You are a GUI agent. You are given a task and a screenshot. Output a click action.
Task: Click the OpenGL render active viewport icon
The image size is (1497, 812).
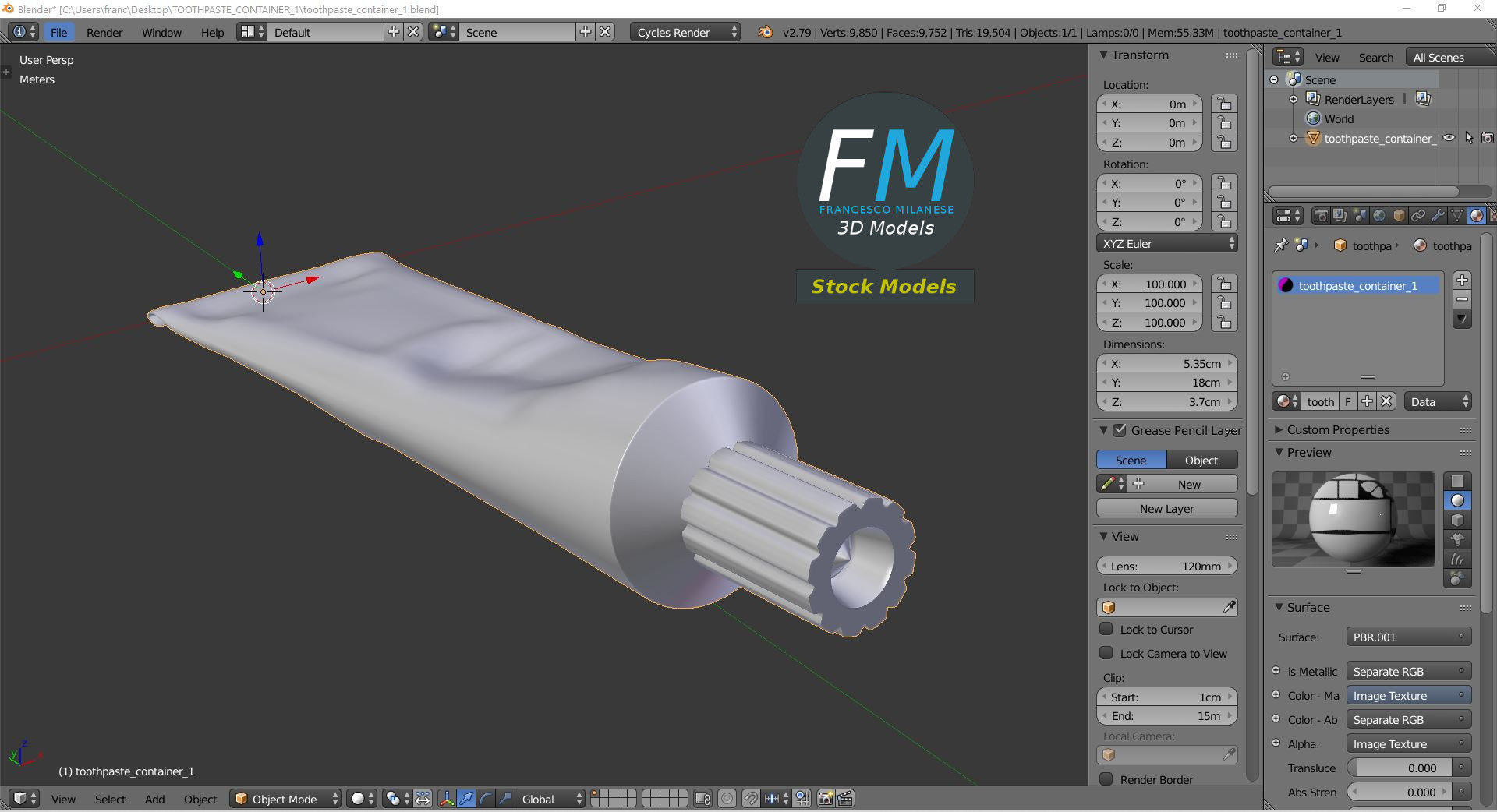tap(826, 799)
